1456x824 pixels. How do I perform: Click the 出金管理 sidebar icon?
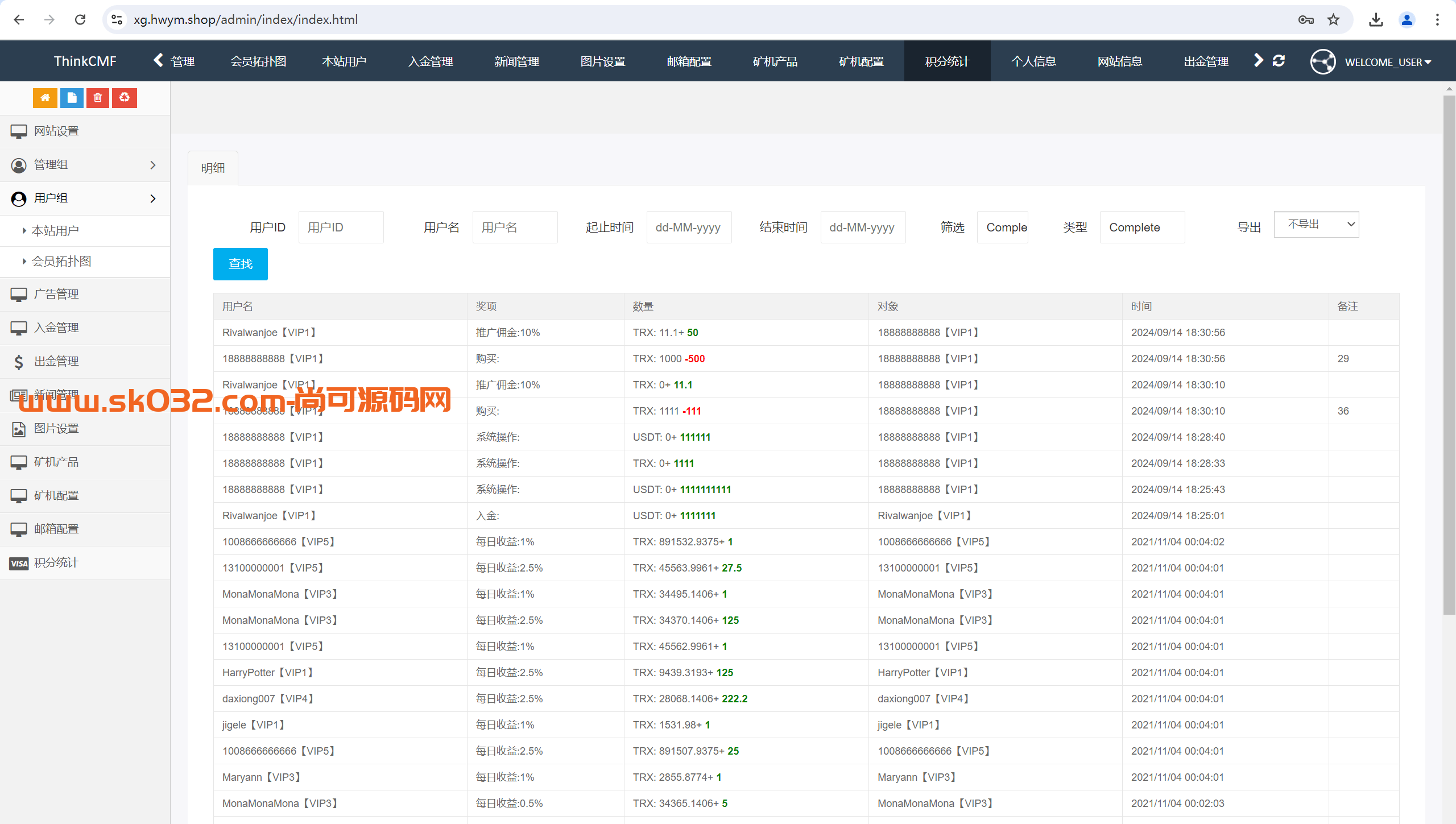(x=20, y=360)
